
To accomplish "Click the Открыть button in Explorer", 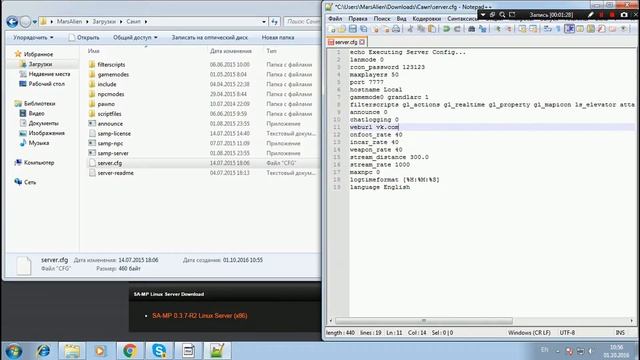I will [x=84, y=38].
